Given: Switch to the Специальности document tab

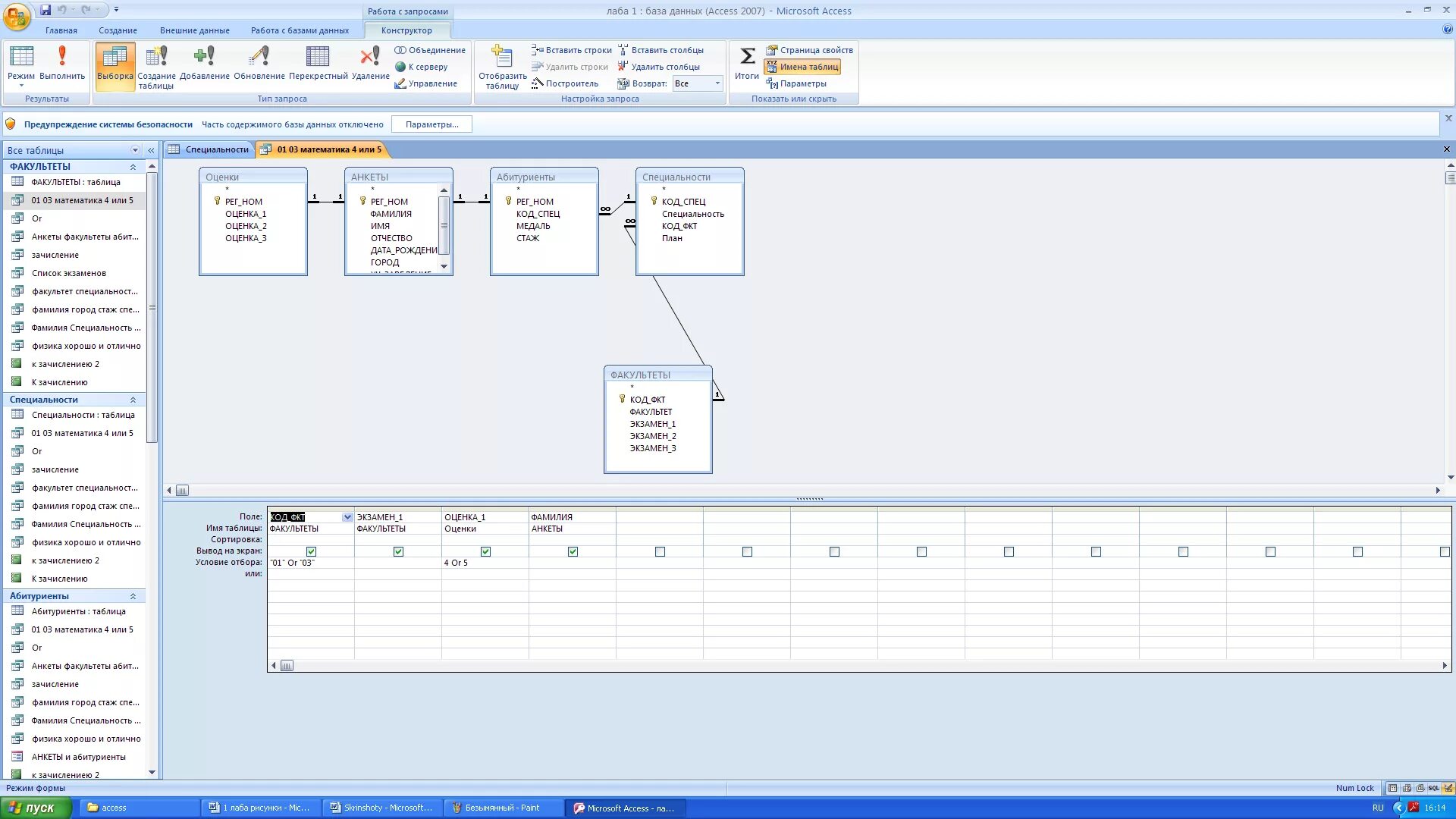Looking at the screenshot, I should pos(216,149).
